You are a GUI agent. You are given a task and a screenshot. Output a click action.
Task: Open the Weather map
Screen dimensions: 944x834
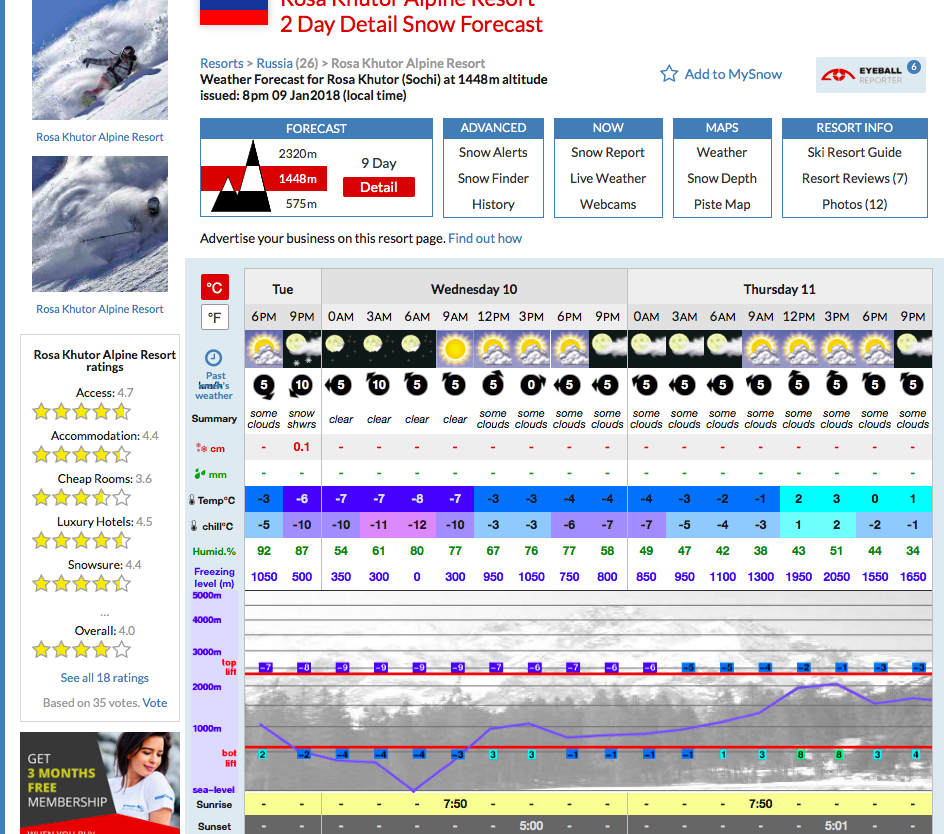click(722, 152)
